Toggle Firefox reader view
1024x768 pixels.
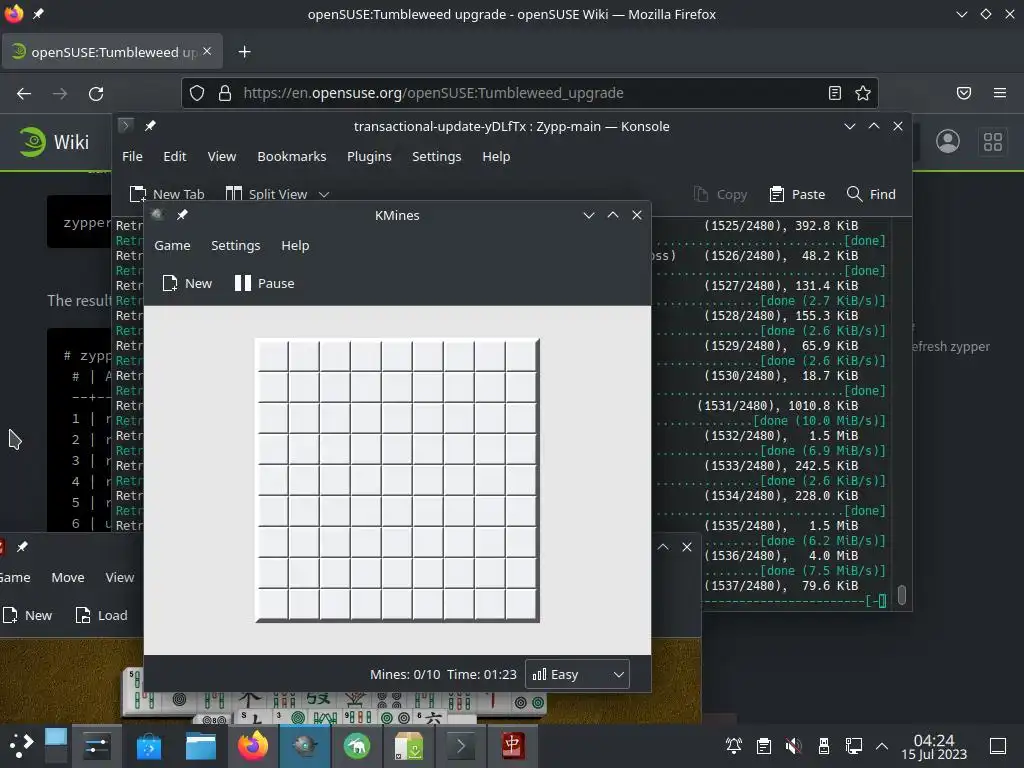pos(835,93)
